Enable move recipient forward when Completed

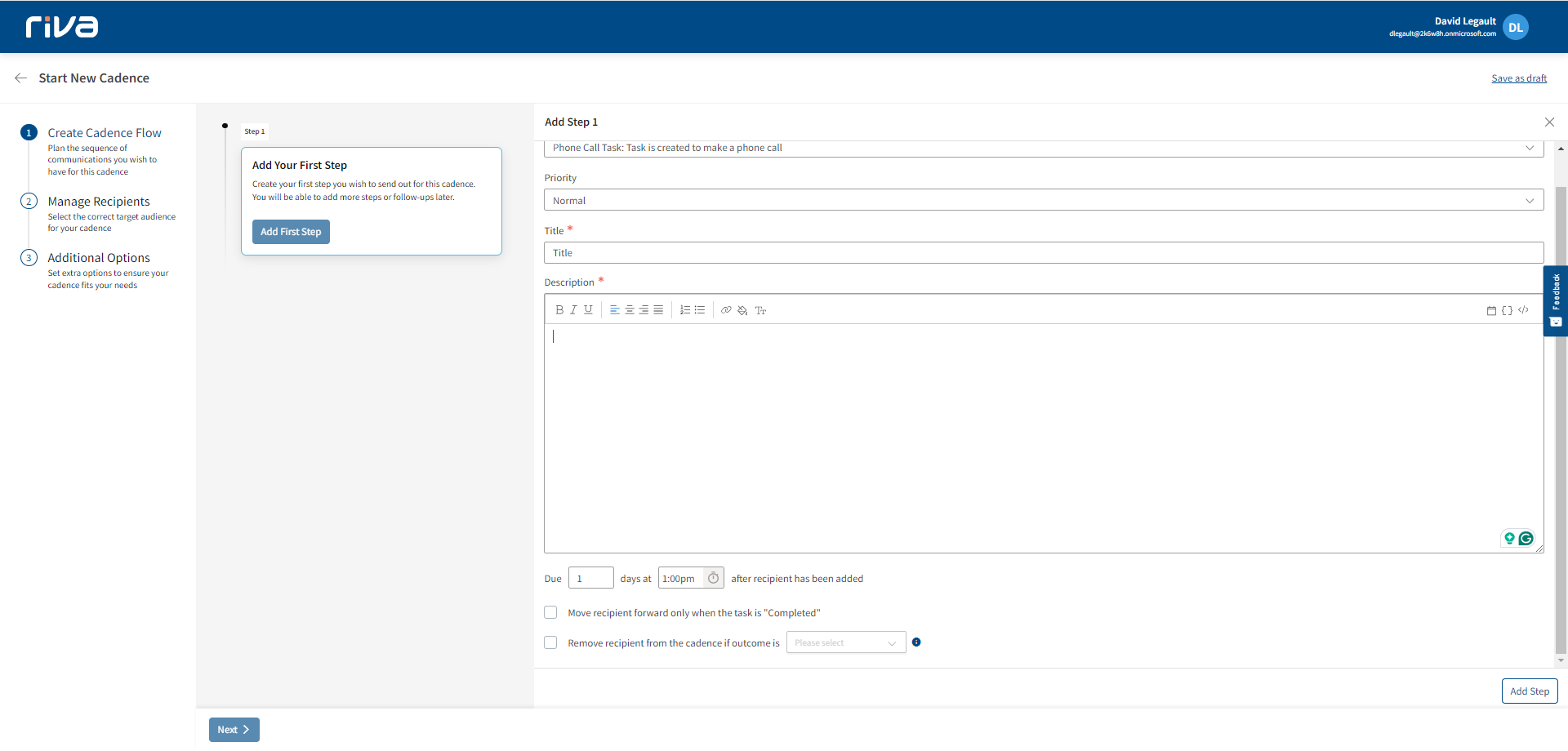click(x=551, y=612)
